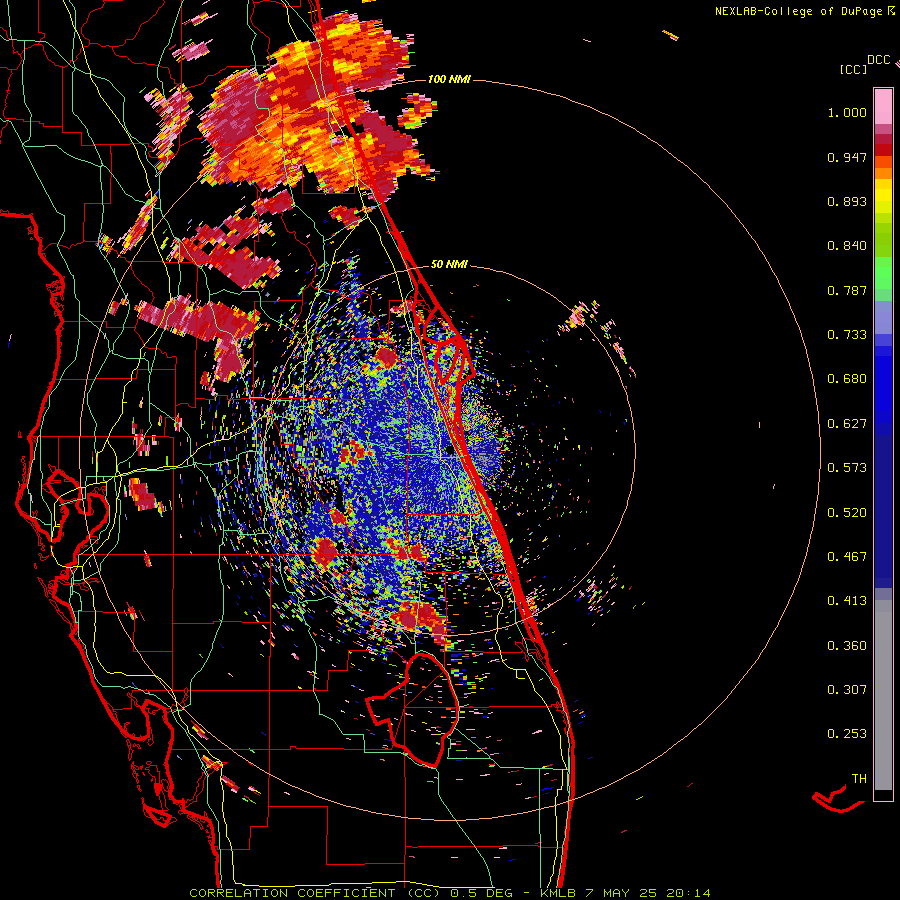Select the 0.573 scale value
Image resolution: width=900 pixels, height=900 pixels.
point(847,468)
